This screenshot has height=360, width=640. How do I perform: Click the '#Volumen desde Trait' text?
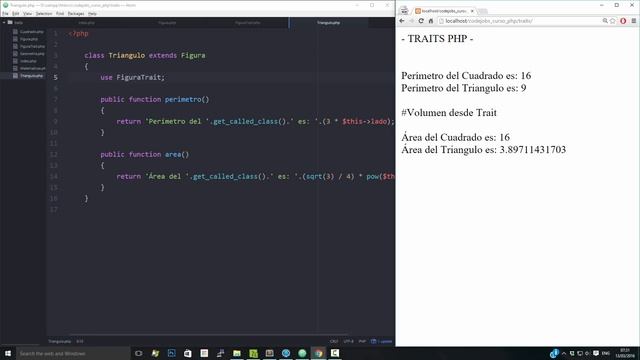coord(449,113)
